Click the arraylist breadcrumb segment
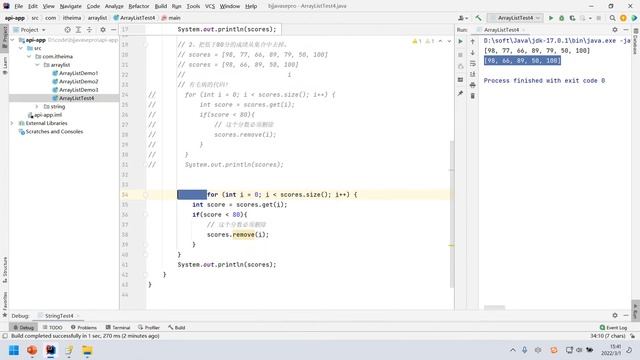The width and height of the screenshot is (640, 360). [97, 18]
